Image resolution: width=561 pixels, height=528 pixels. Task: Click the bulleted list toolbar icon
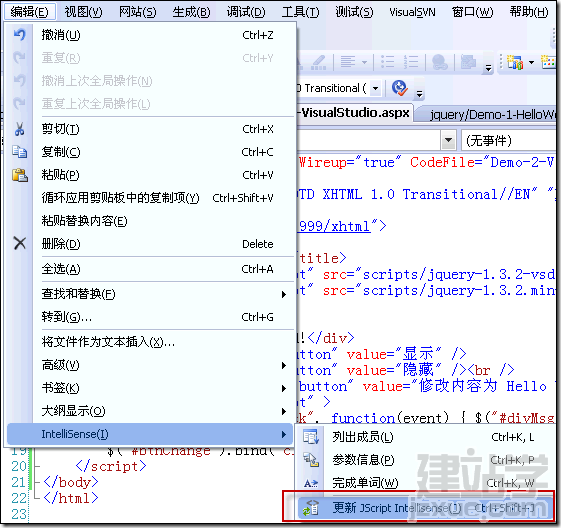387,62
